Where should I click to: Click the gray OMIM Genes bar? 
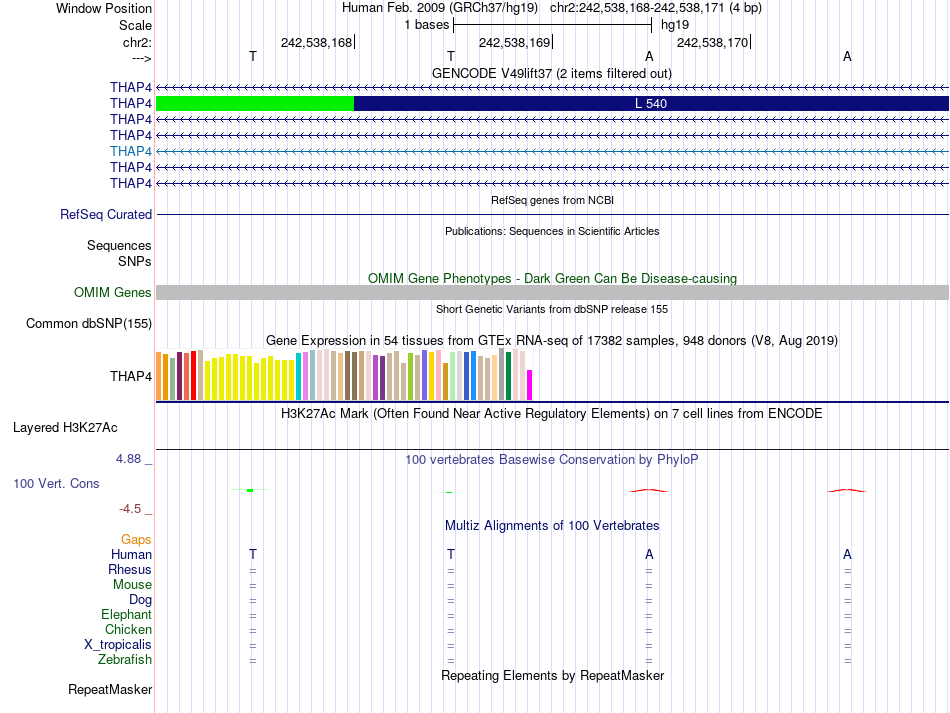pyautogui.click(x=552, y=293)
